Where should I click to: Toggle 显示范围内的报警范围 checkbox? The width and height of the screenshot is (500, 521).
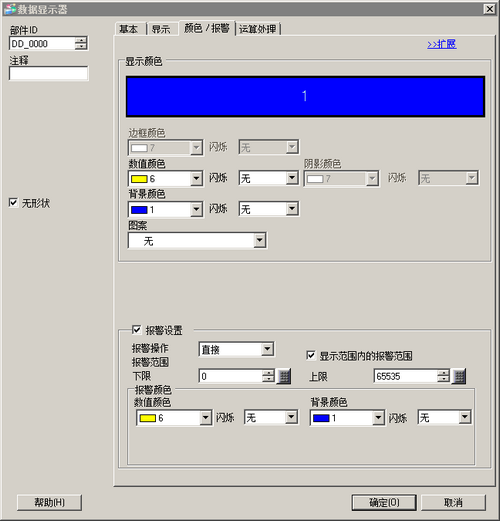tap(310, 355)
